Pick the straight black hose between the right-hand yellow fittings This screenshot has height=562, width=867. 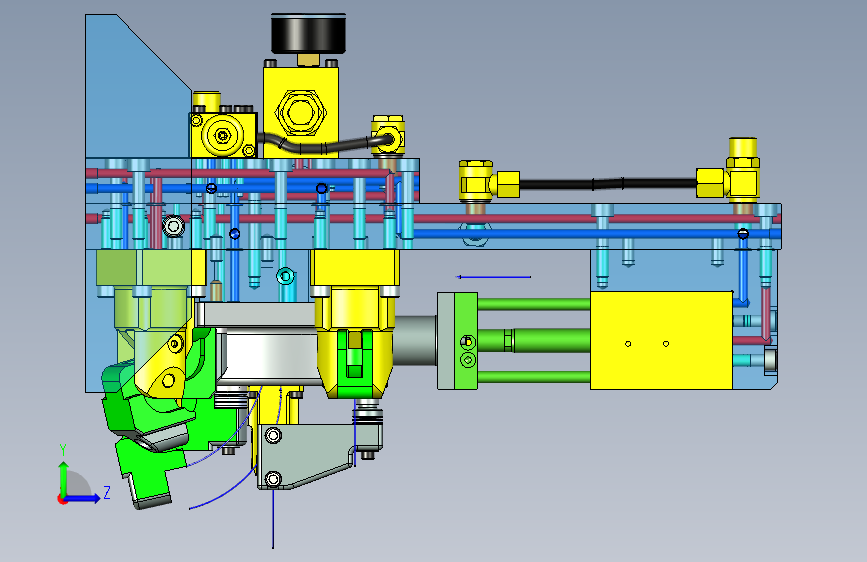pyautogui.click(x=608, y=184)
